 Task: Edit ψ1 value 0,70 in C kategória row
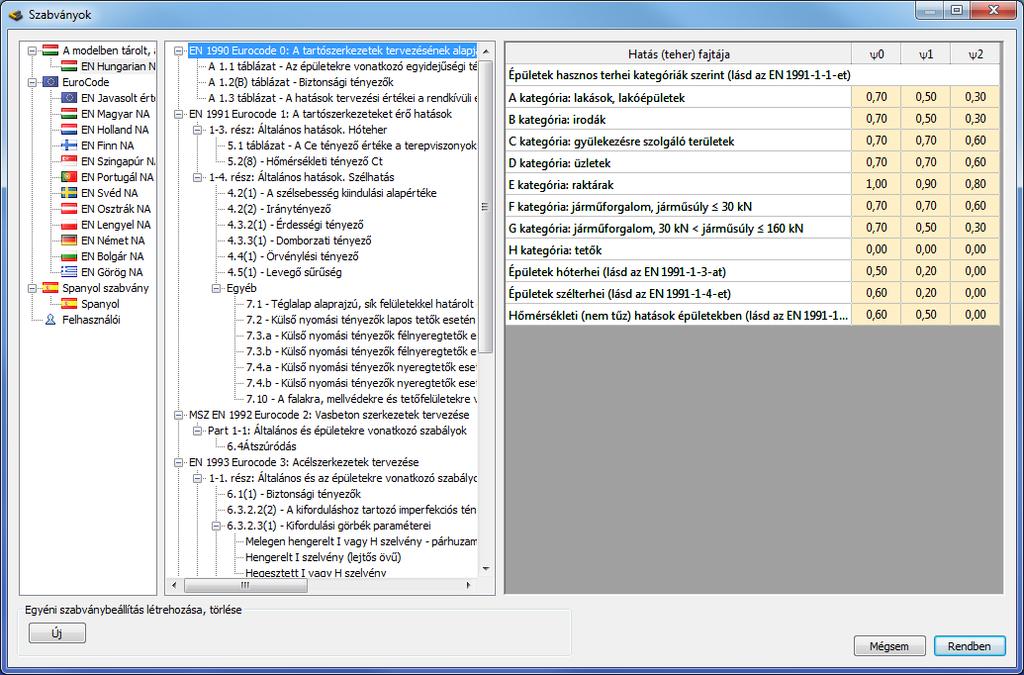tap(925, 141)
